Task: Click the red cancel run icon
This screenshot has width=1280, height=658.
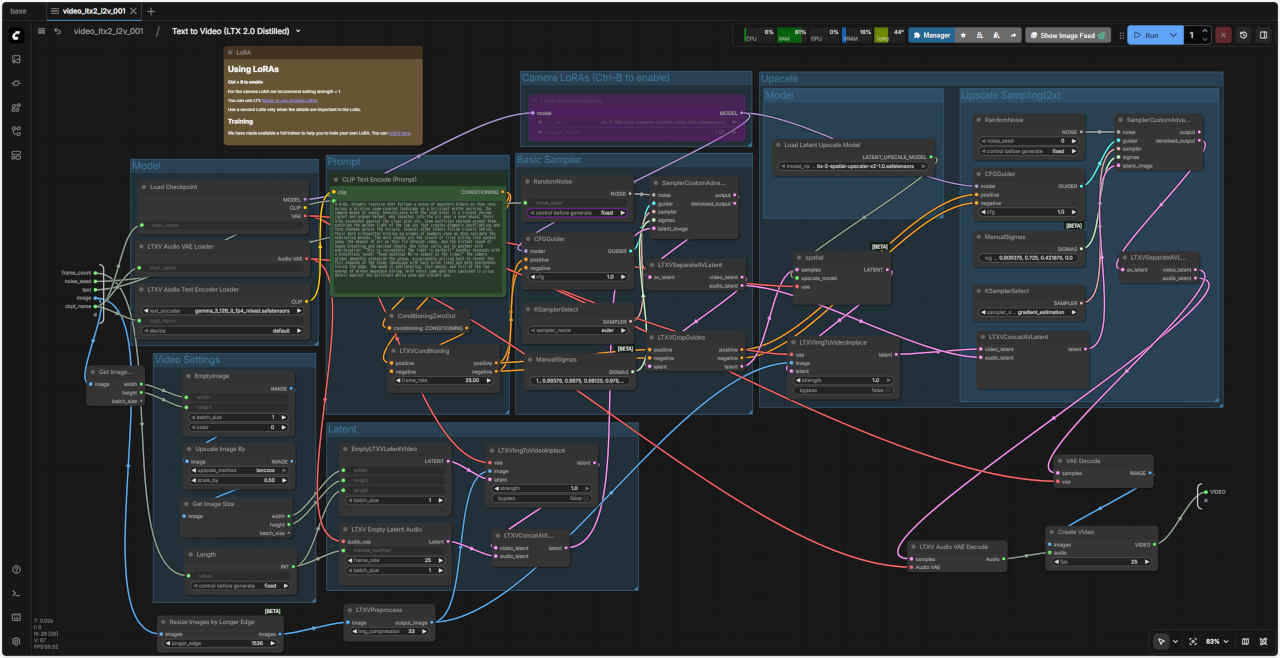Action: (1223, 35)
